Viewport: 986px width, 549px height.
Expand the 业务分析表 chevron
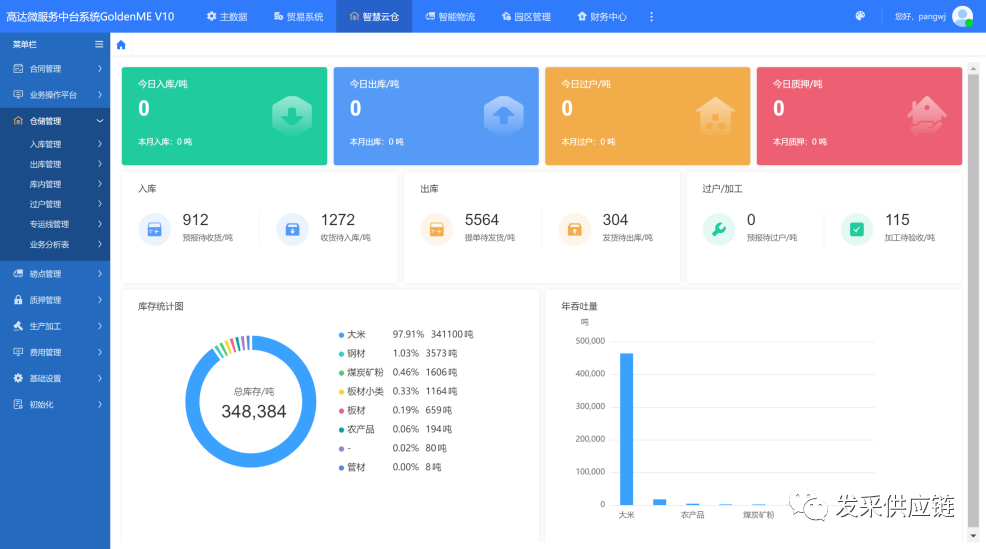point(100,244)
